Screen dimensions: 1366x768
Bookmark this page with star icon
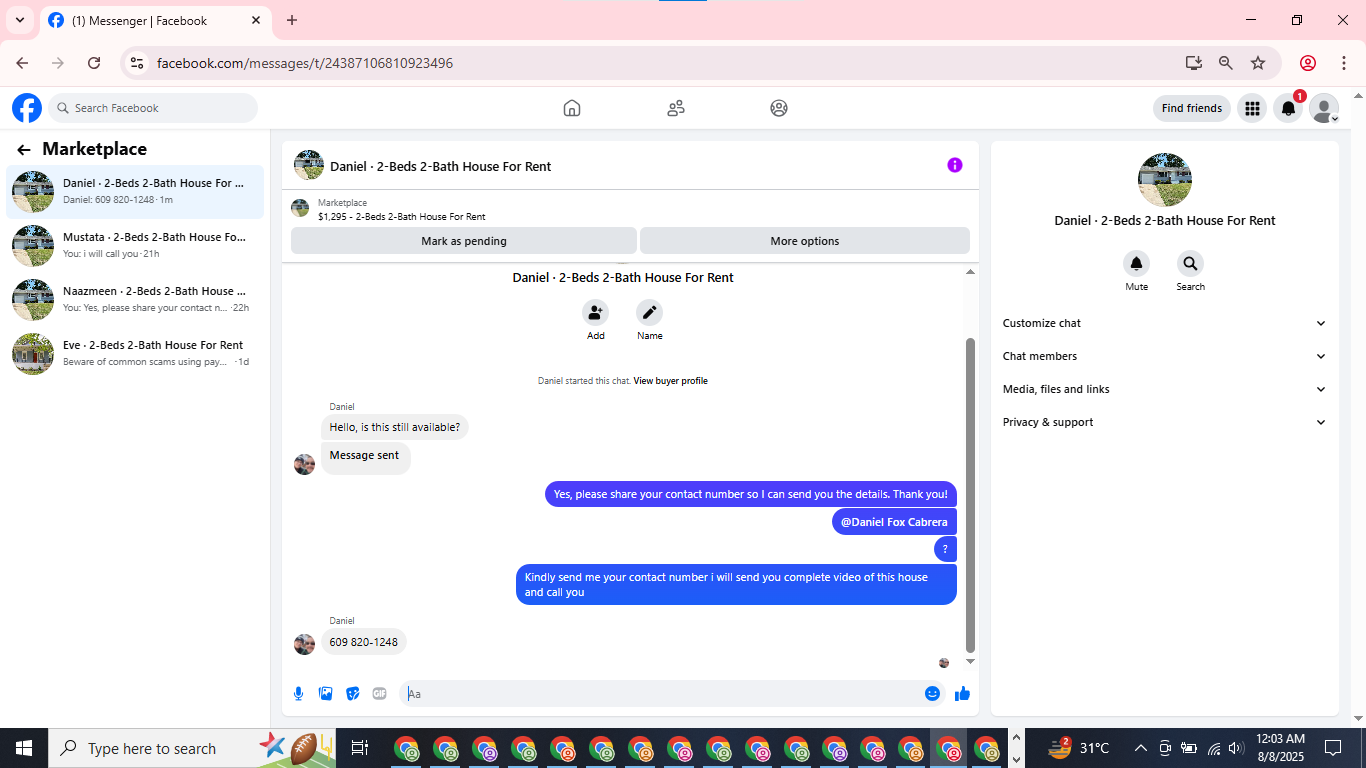[x=1258, y=63]
